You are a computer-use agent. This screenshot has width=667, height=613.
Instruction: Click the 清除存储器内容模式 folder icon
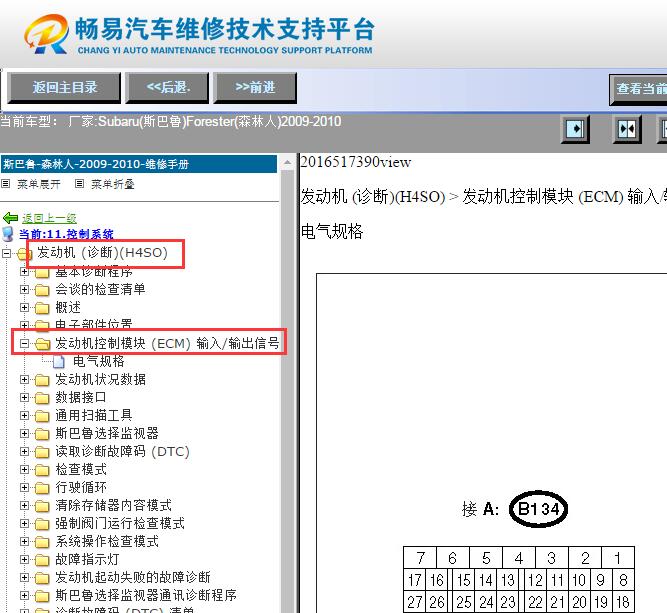coord(42,506)
